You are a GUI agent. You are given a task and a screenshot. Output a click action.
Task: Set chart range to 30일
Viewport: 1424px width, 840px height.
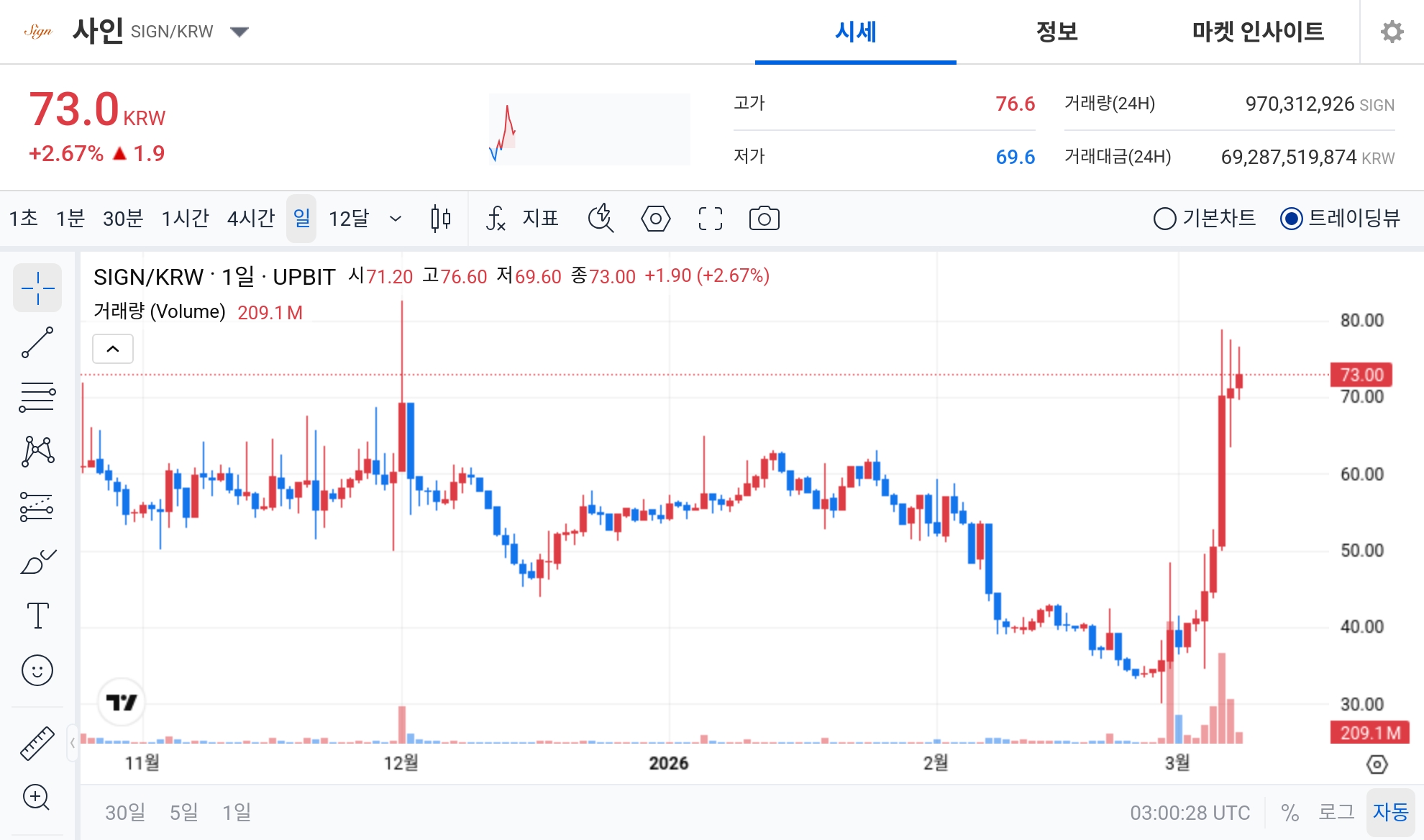point(124,813)
